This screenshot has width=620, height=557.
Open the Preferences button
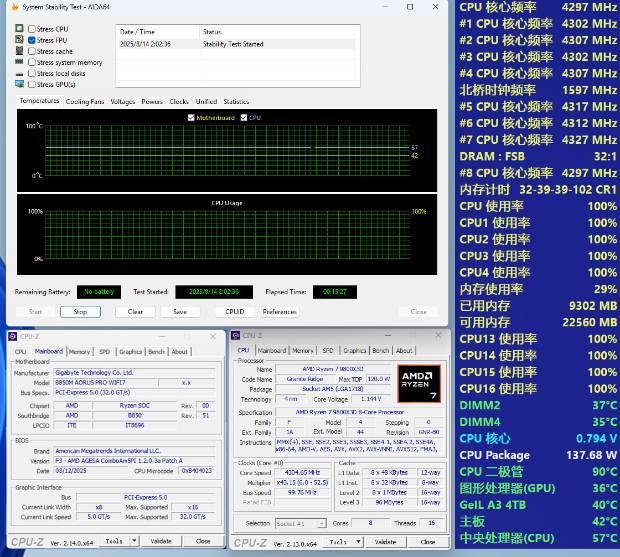pos(280,312)
